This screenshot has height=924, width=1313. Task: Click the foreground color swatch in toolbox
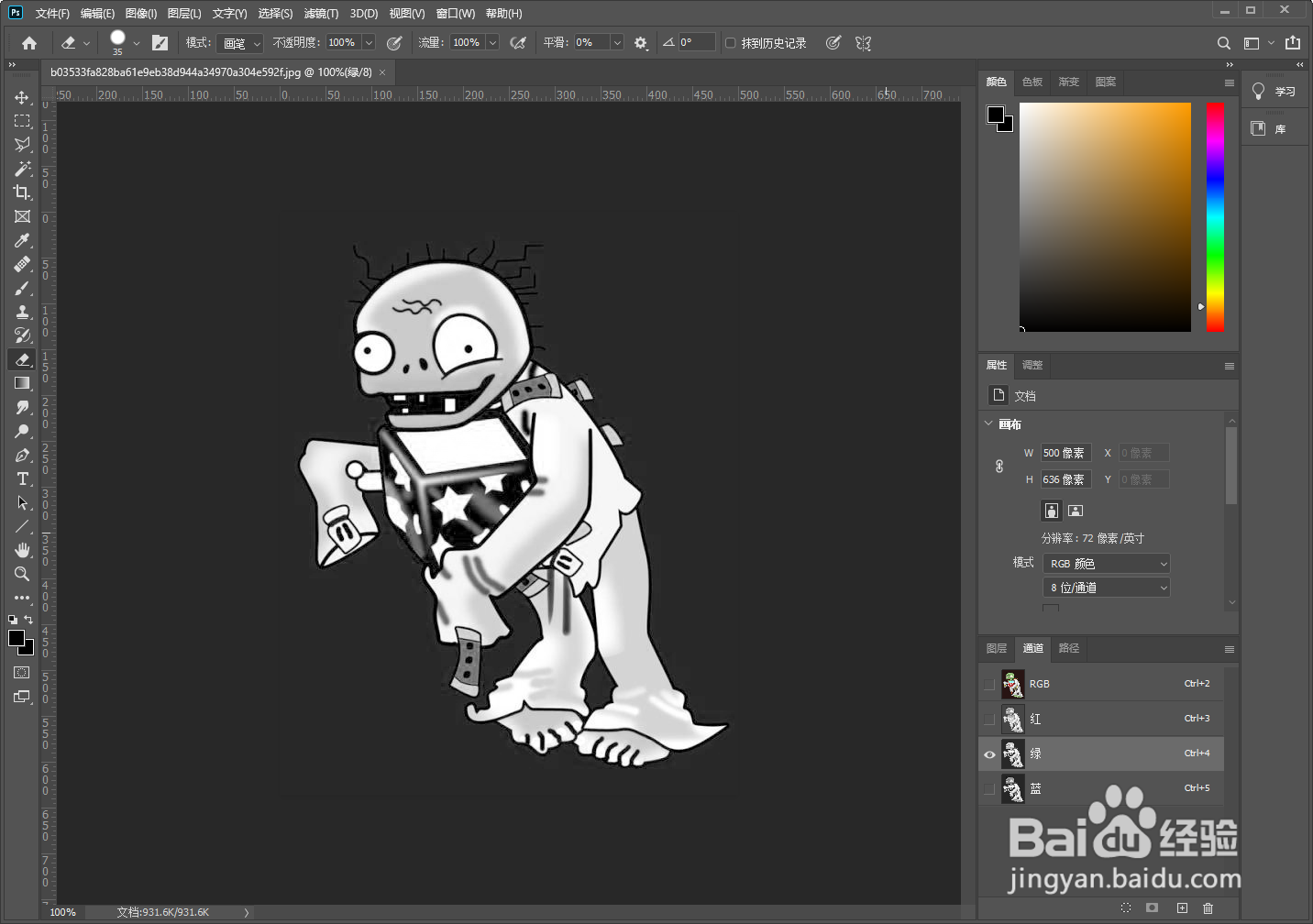(x=17, y=638)
